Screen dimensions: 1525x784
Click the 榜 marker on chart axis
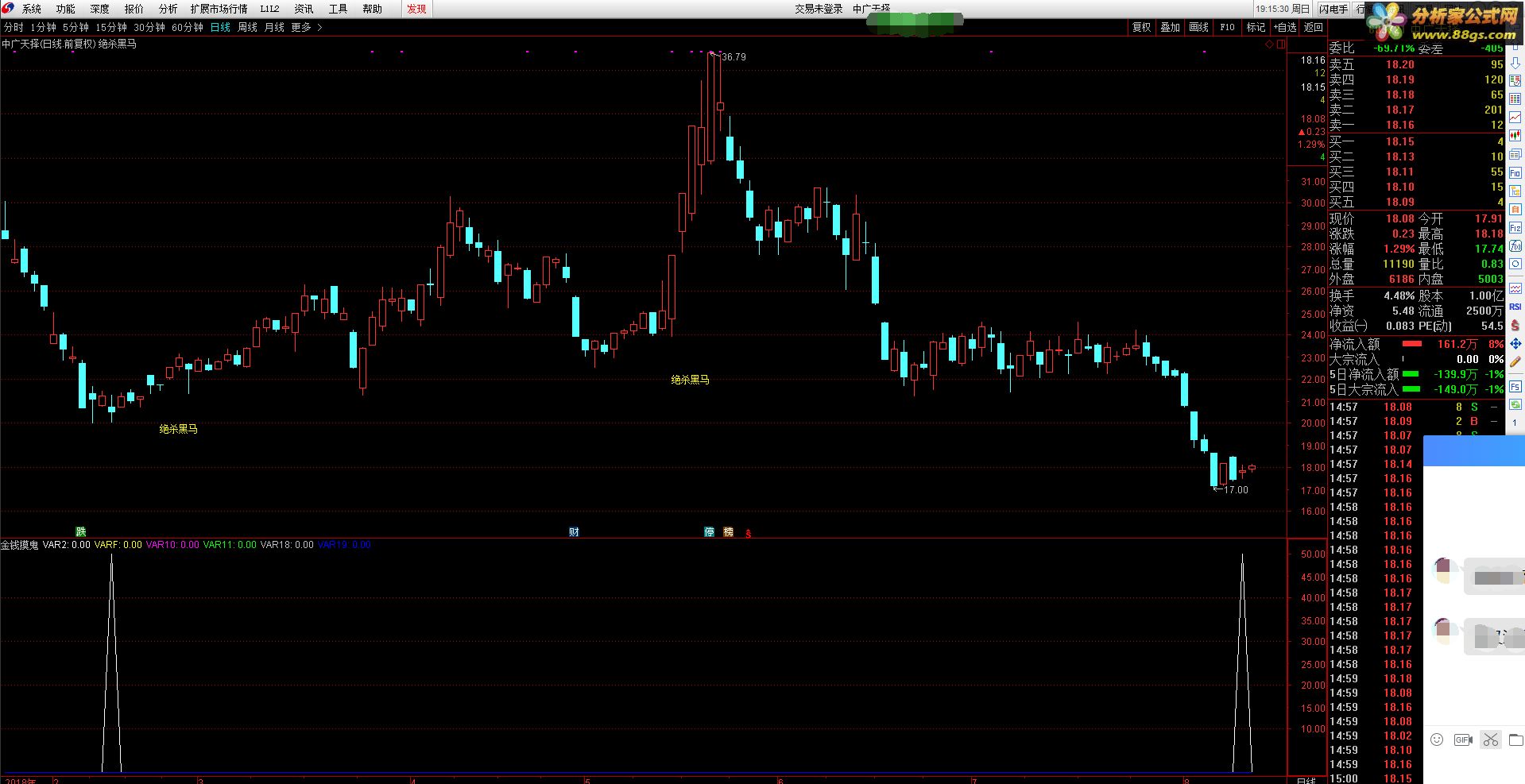point(728,531)
